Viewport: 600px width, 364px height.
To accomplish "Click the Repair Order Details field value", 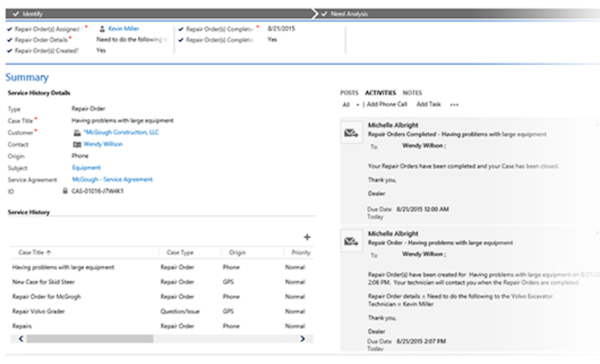I will point(132,39).
